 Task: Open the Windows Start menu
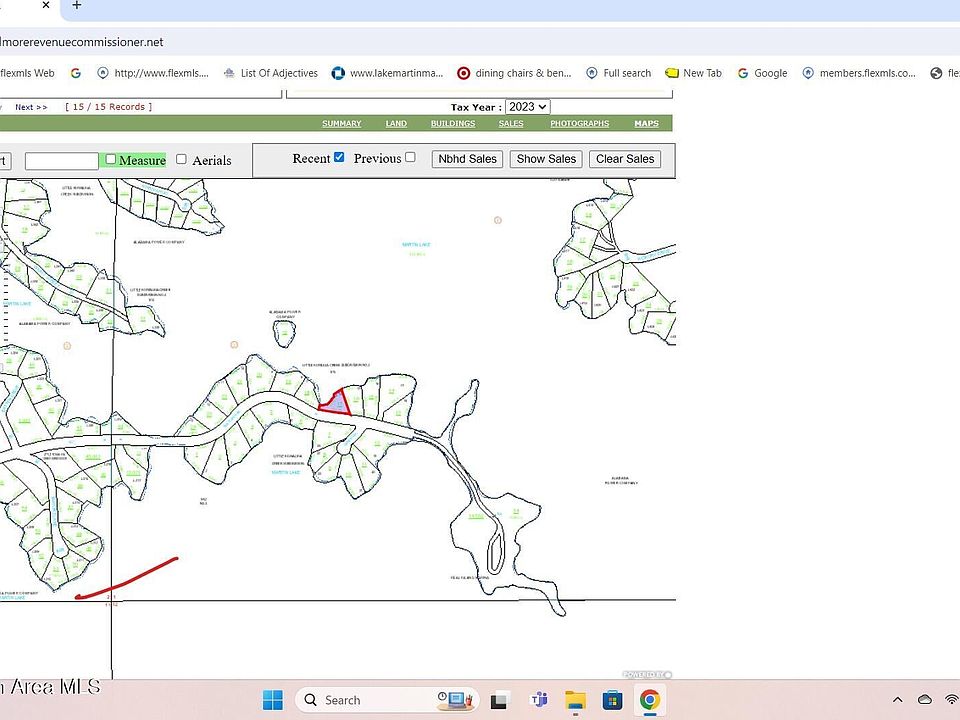tap(272, 700)
